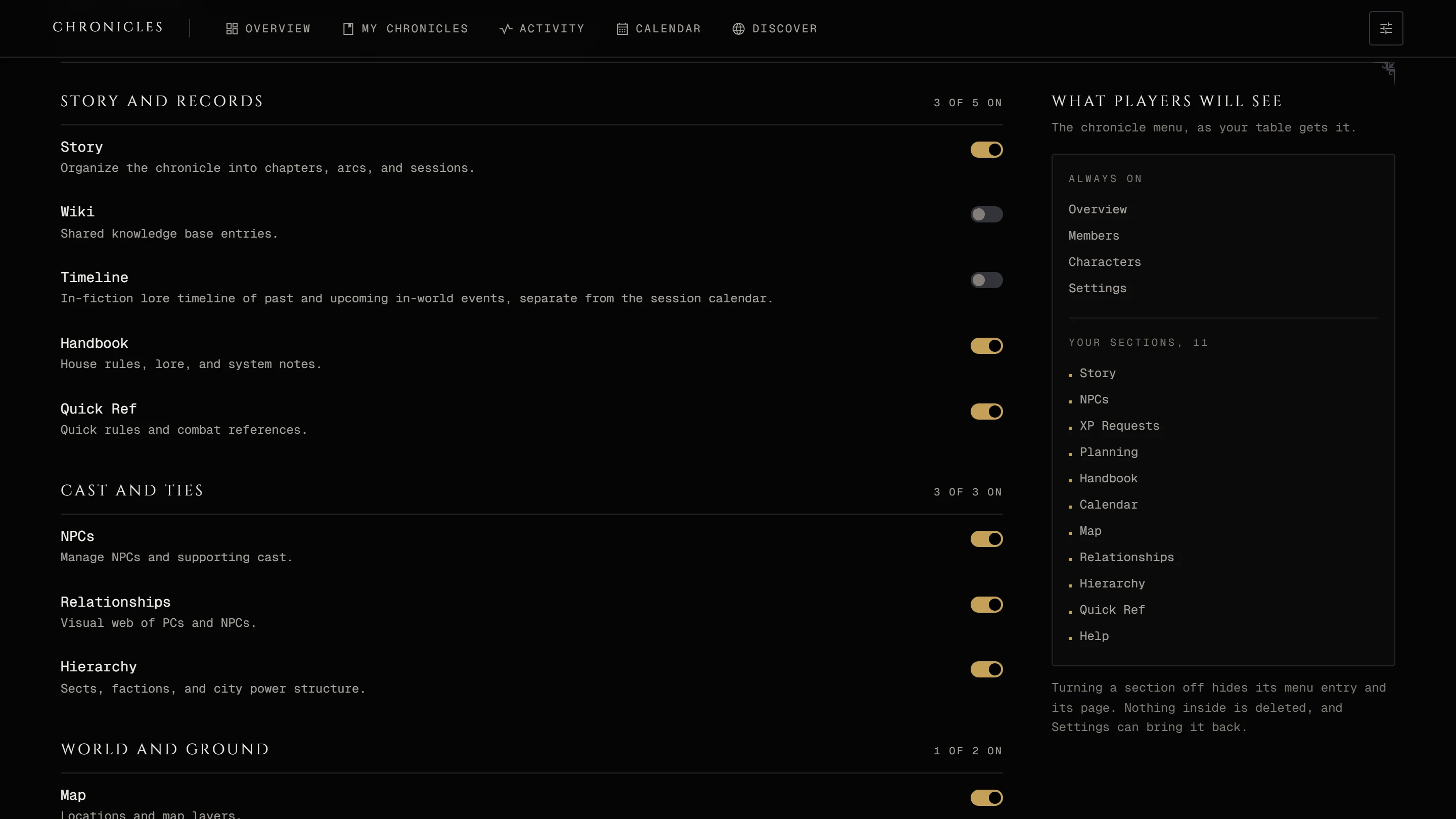Open the My Chronicles nav tab
Viewport: 1456px width, 819px height.
point(405,29)
